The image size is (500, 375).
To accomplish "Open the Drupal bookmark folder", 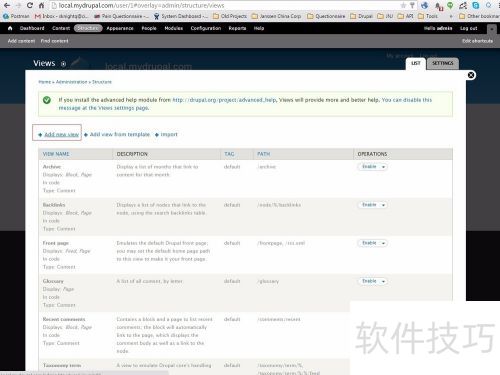I will (x=361, y=16).
